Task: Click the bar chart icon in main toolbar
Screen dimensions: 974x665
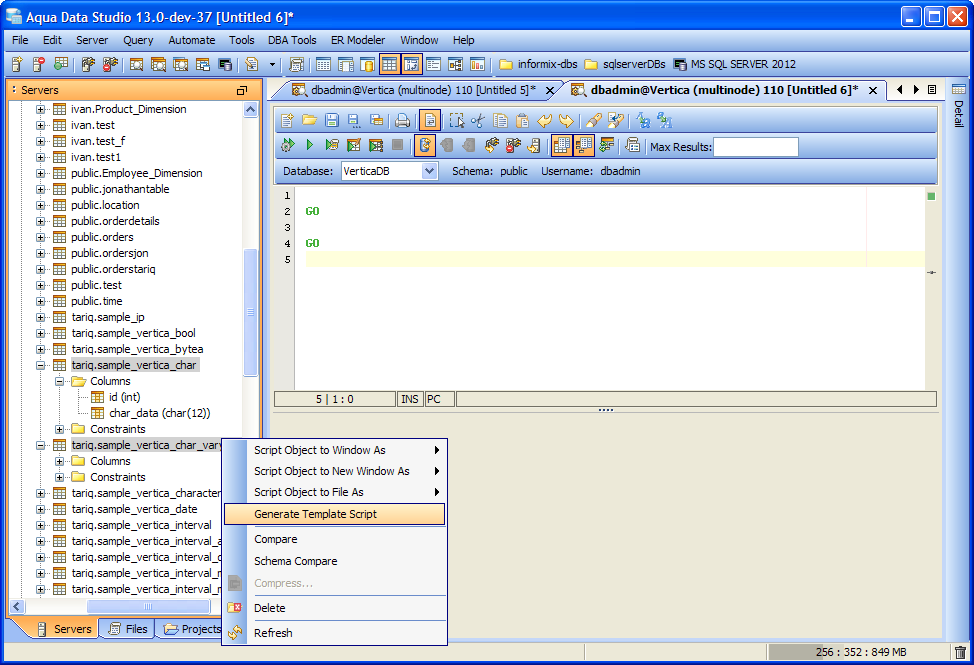Action: 477,64
